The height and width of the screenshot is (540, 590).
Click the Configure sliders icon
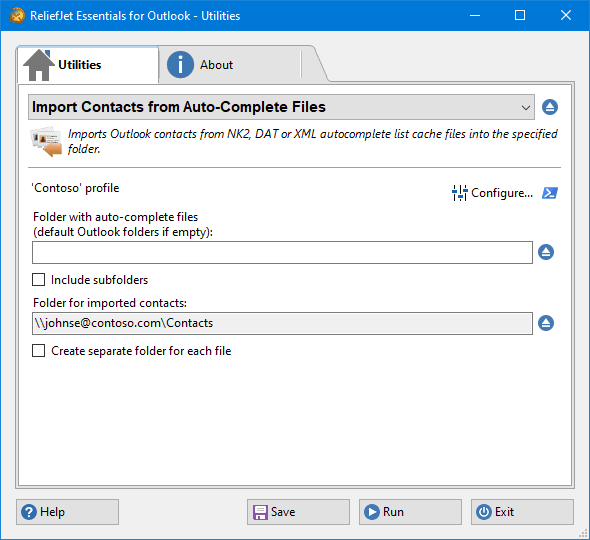click(459, 193)
